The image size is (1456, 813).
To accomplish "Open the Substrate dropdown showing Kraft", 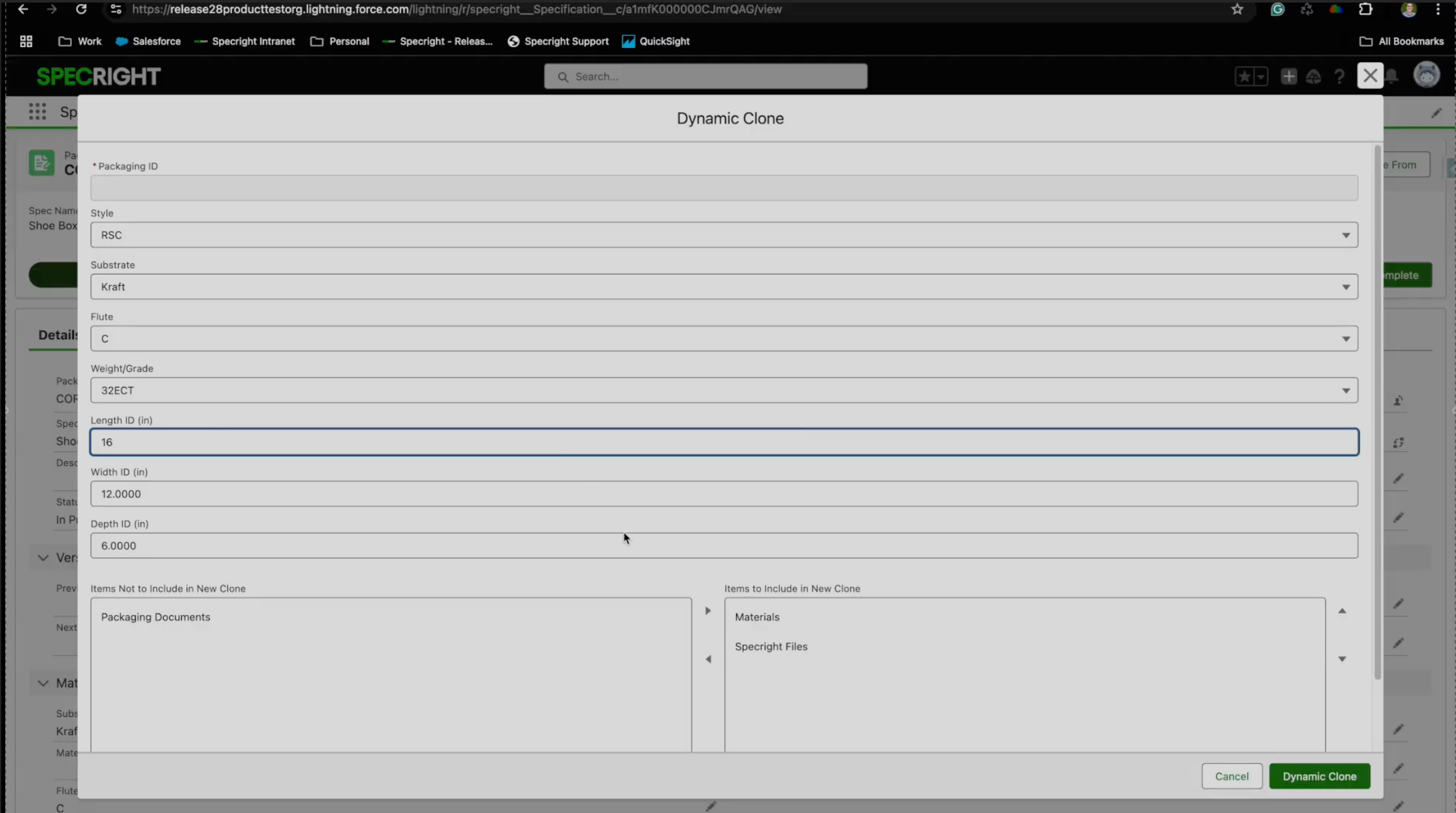I will coord(723,287).
